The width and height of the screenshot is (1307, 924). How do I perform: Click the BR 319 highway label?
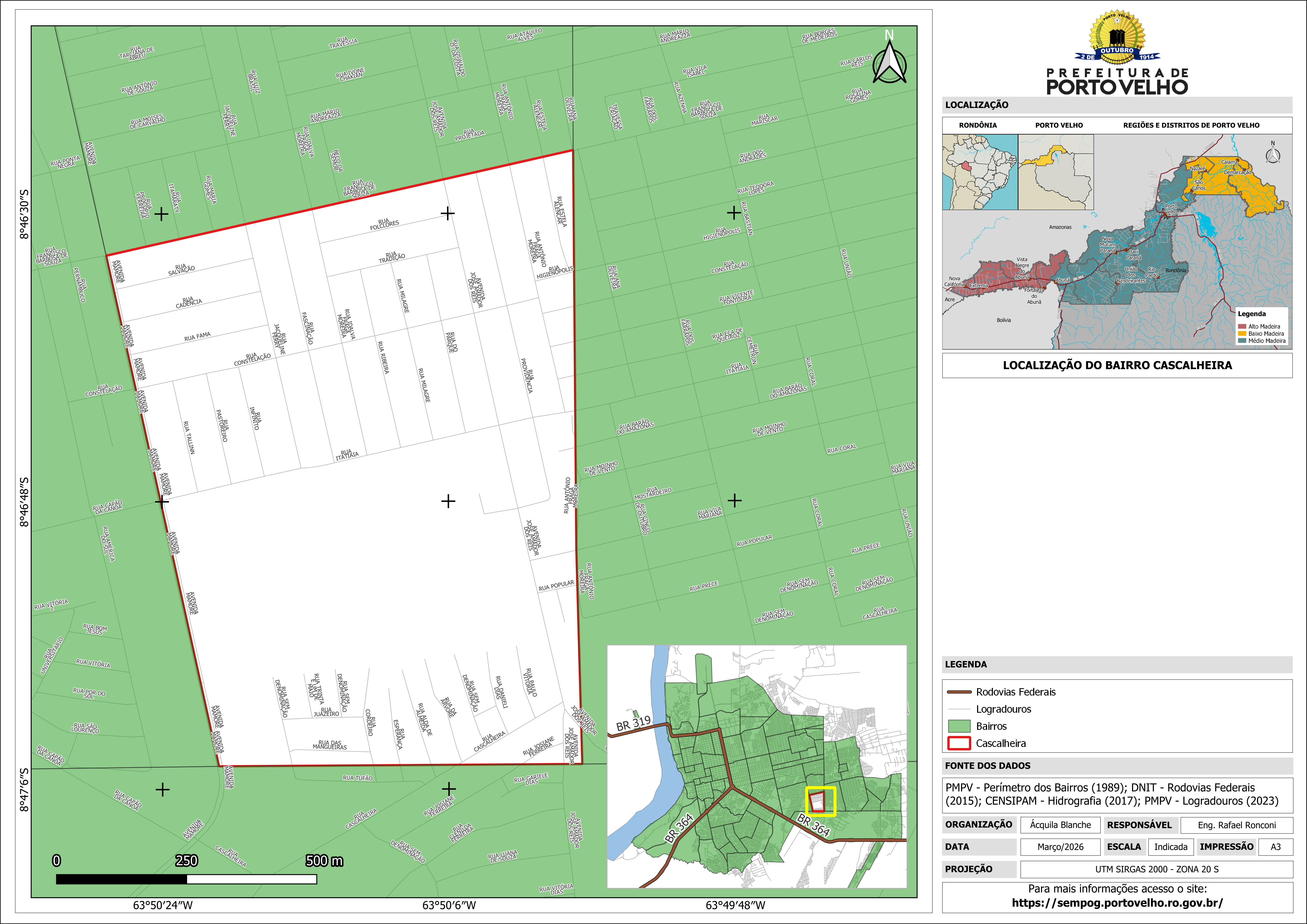click(x=633, y=723)
